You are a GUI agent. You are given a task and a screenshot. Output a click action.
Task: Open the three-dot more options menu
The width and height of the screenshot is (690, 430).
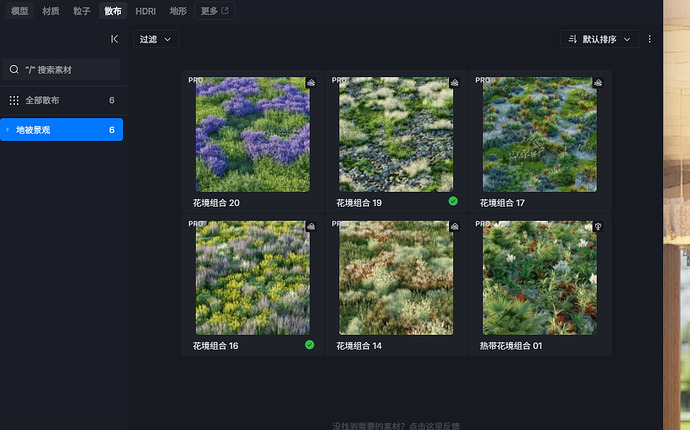pos(650,39)
